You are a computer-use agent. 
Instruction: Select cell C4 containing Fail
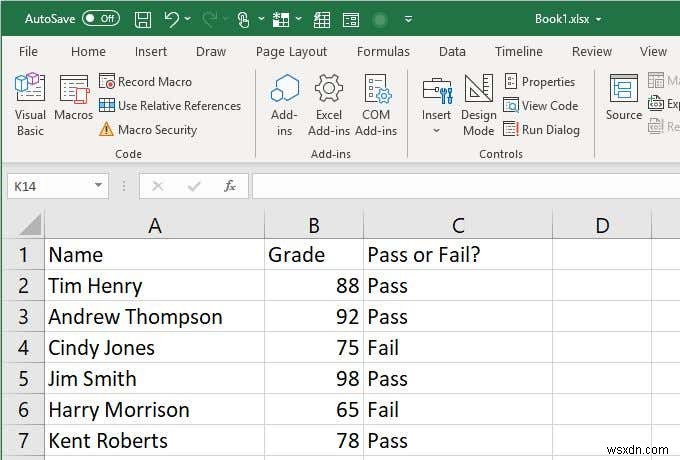pos(458,348)
